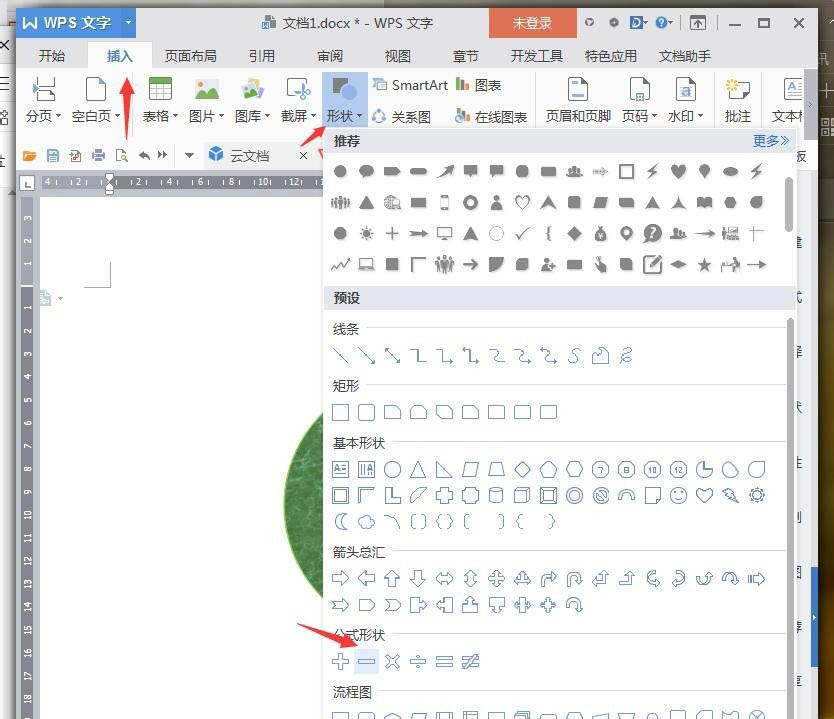834x719 pixels.
Task: Pick the recommended filled heart shape
Action: 678,171
